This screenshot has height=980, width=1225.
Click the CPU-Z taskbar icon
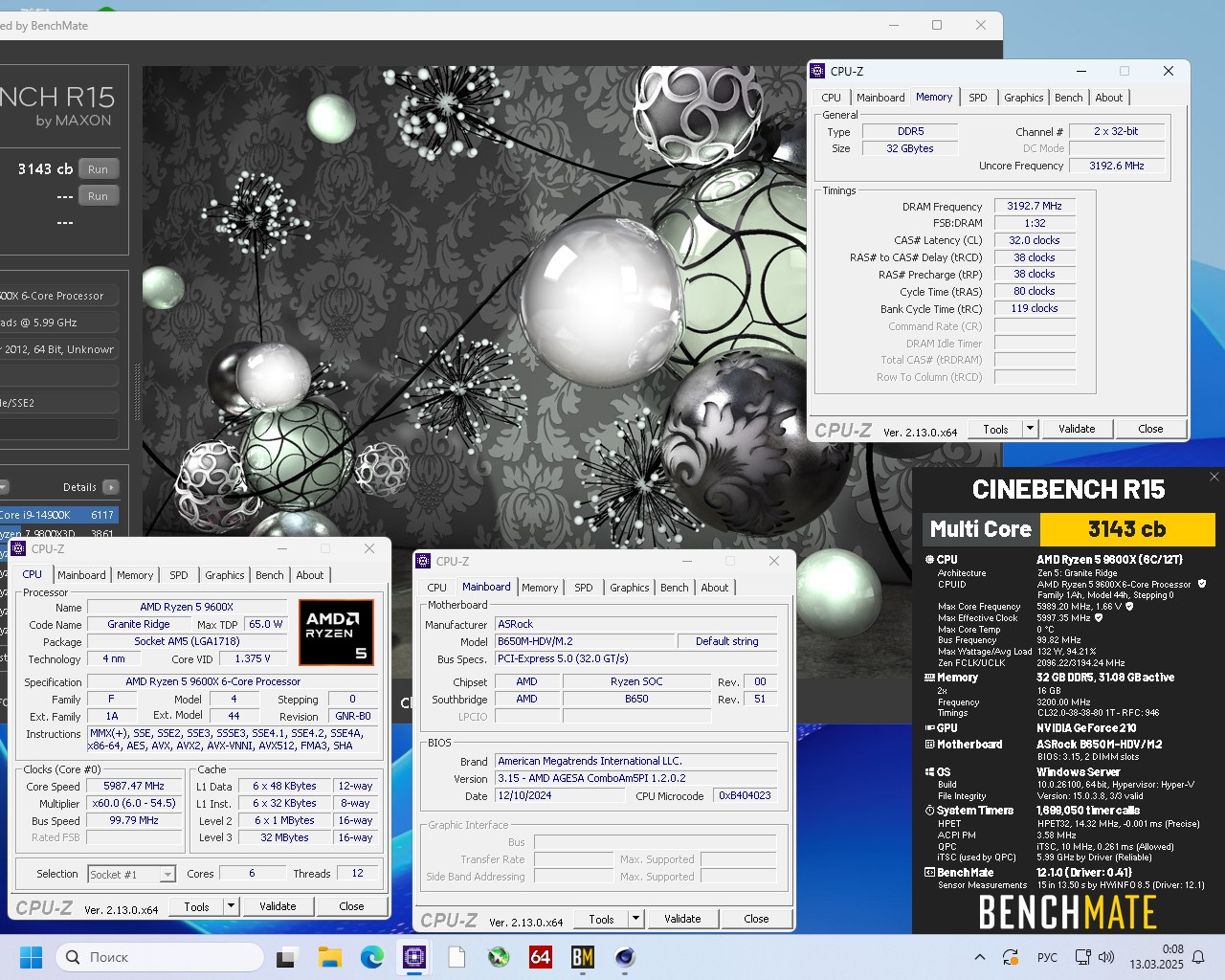(x=414, y=957)
